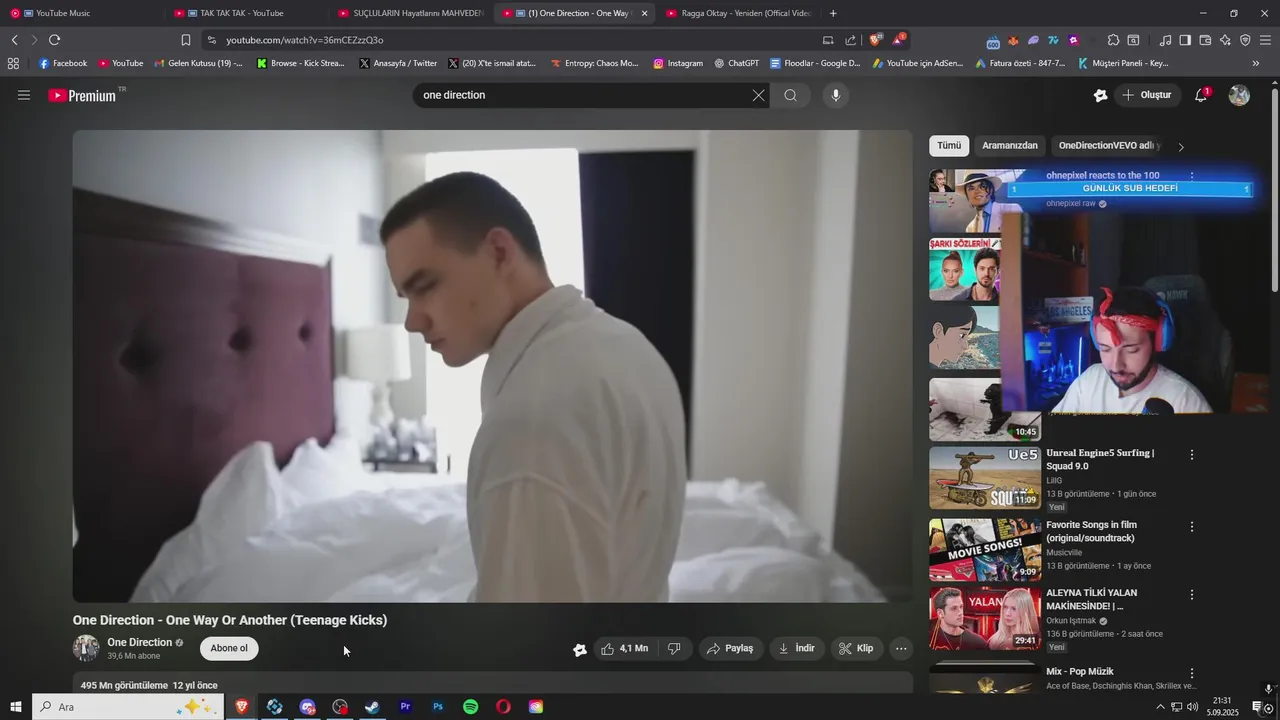Open Unreal Engine5 Surfing video thumbnail
This screenshot has height=720, width=1280.
pyautogui.click(x=985, y=478)
